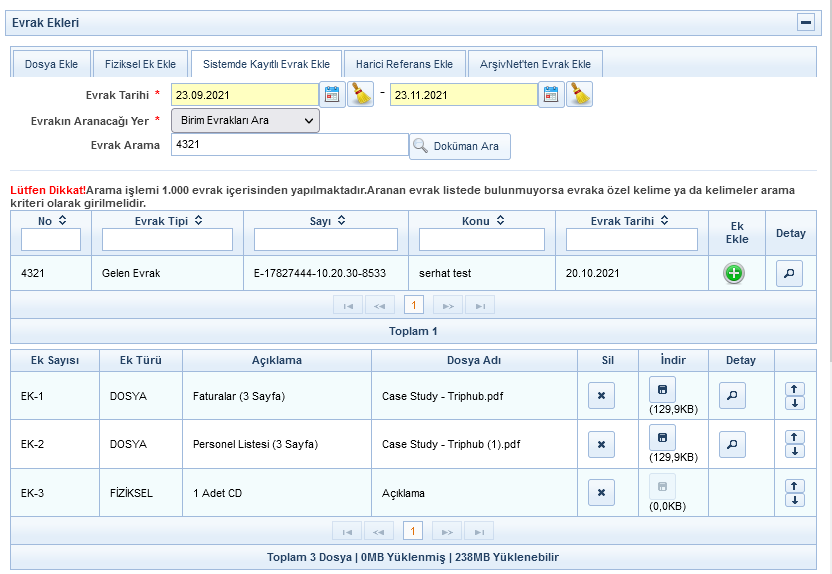Open detail for document 4321

click(x=790, y=273)
